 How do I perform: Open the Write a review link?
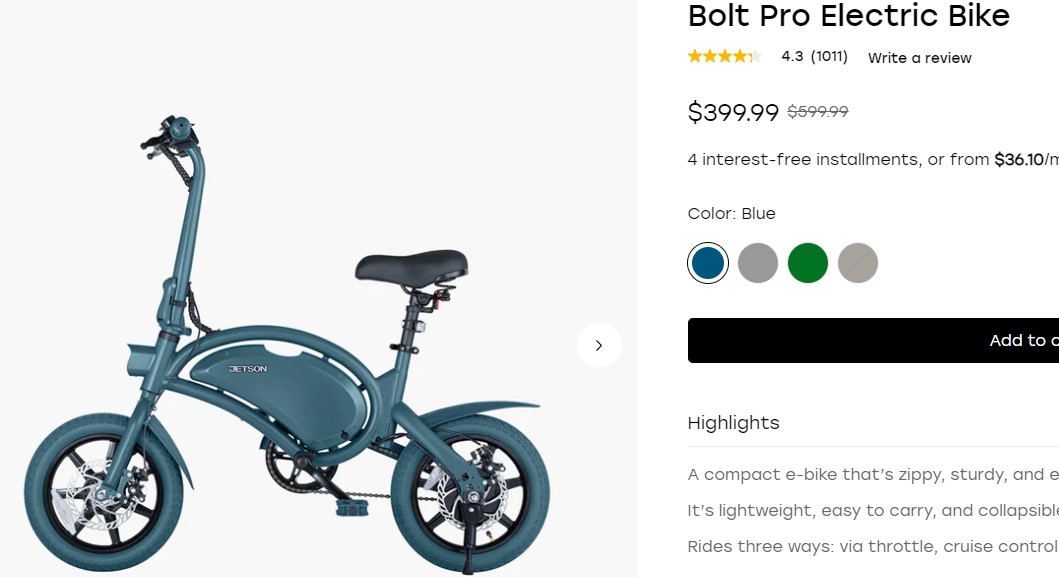click(919, 58)
